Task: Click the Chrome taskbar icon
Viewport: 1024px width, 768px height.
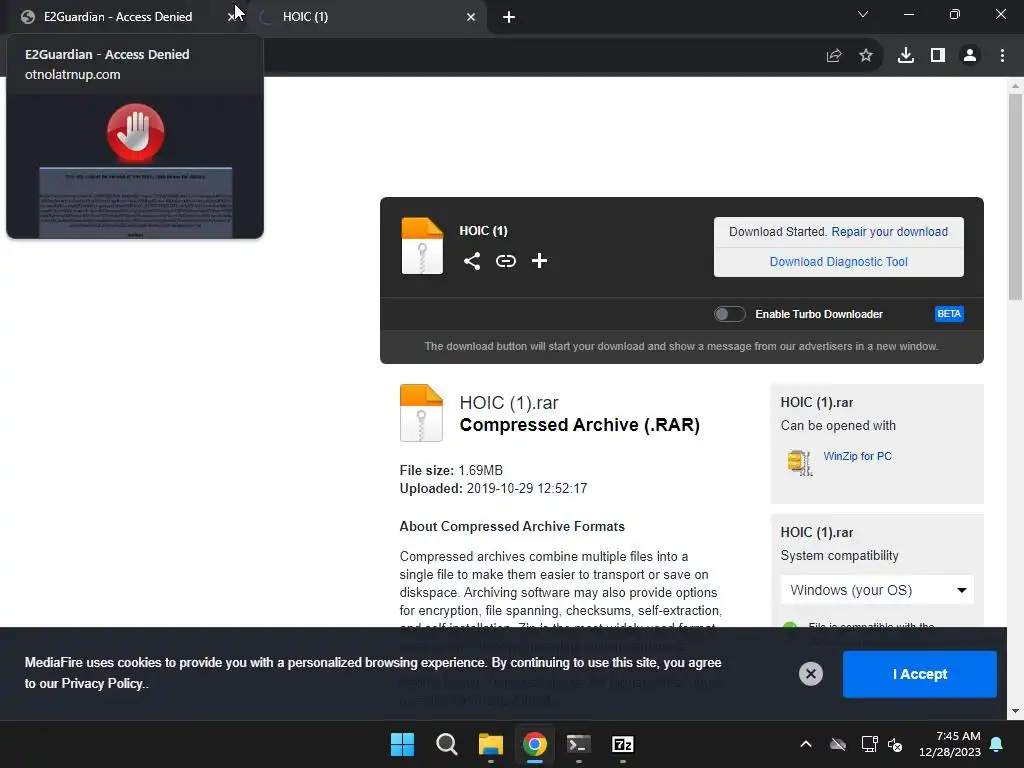Action: pyautogui.click(x=535, y=744)
